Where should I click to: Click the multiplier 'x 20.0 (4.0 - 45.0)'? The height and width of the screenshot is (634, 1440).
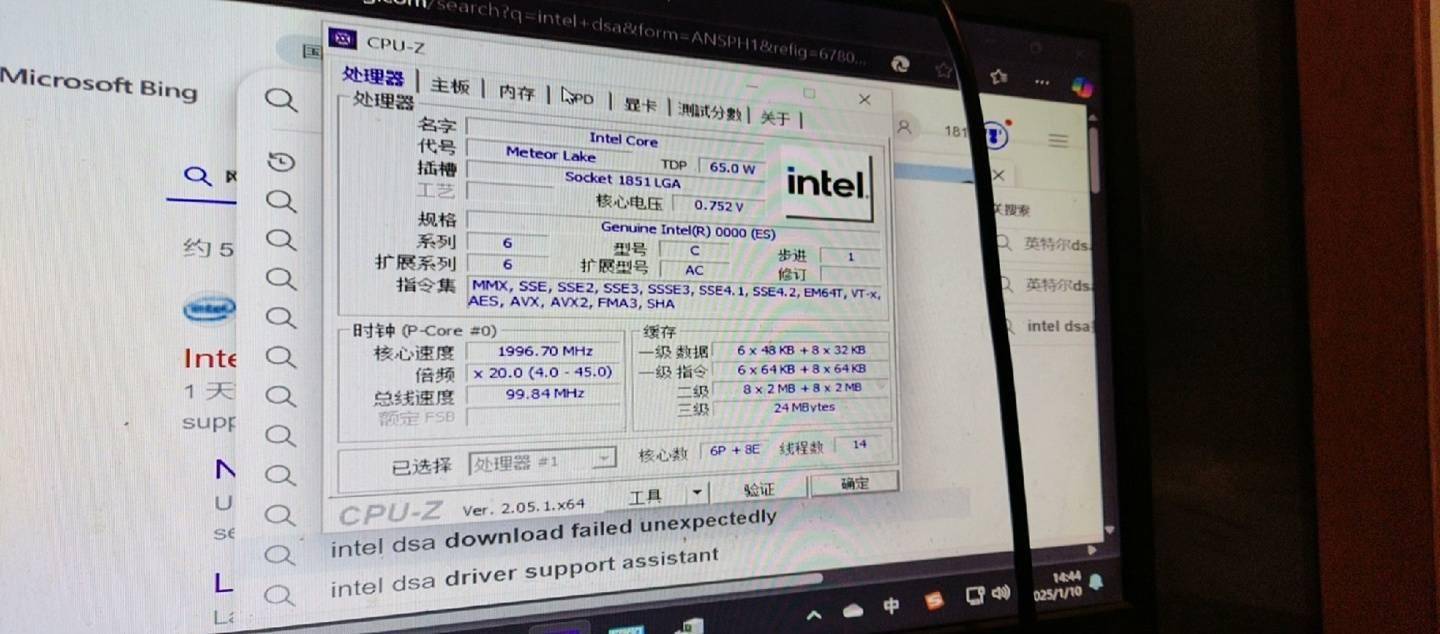tap(543, 372)
